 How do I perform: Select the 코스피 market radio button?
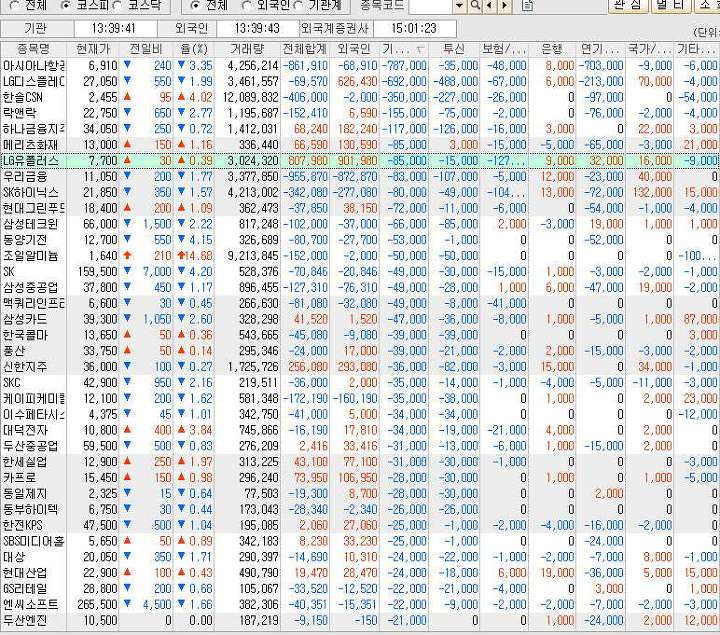[x=66, y=6]
